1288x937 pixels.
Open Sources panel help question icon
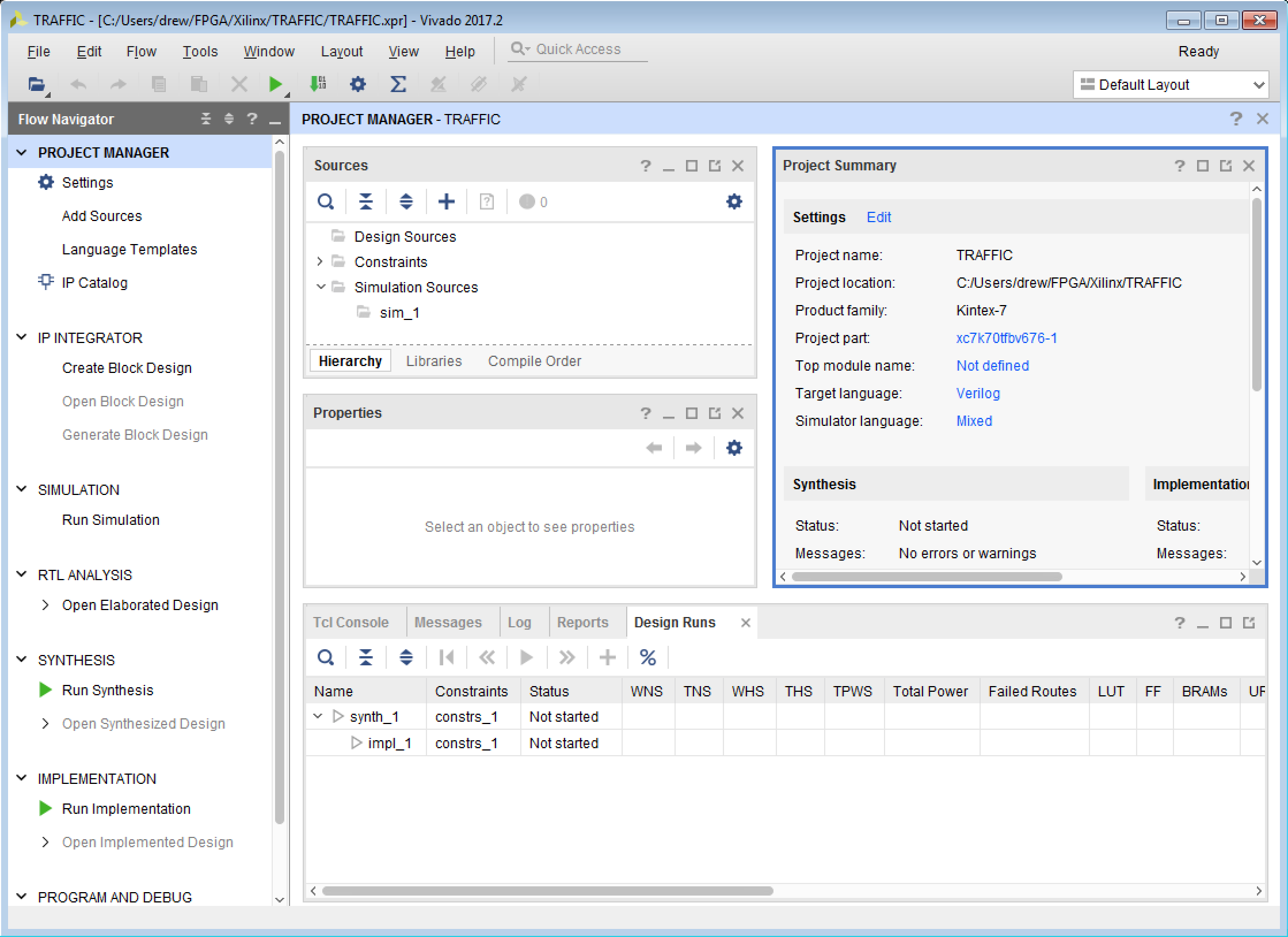click(x=646, y=166)
